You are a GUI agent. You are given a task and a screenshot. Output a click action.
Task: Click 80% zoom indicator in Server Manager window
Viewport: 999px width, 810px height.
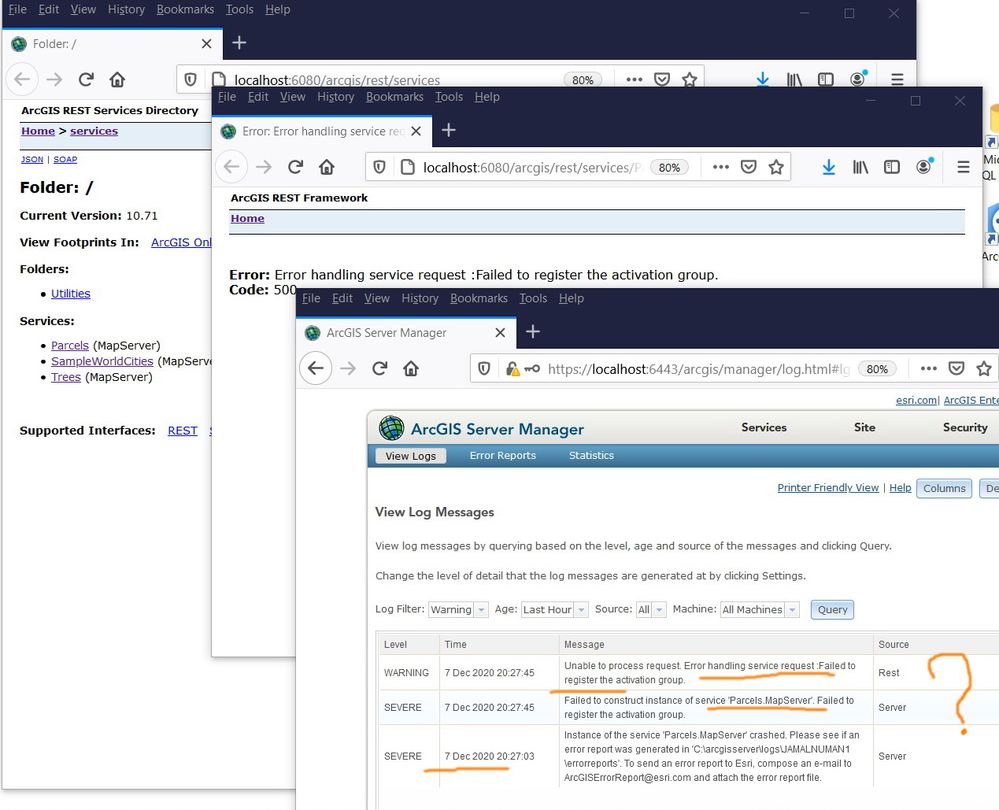877,369
